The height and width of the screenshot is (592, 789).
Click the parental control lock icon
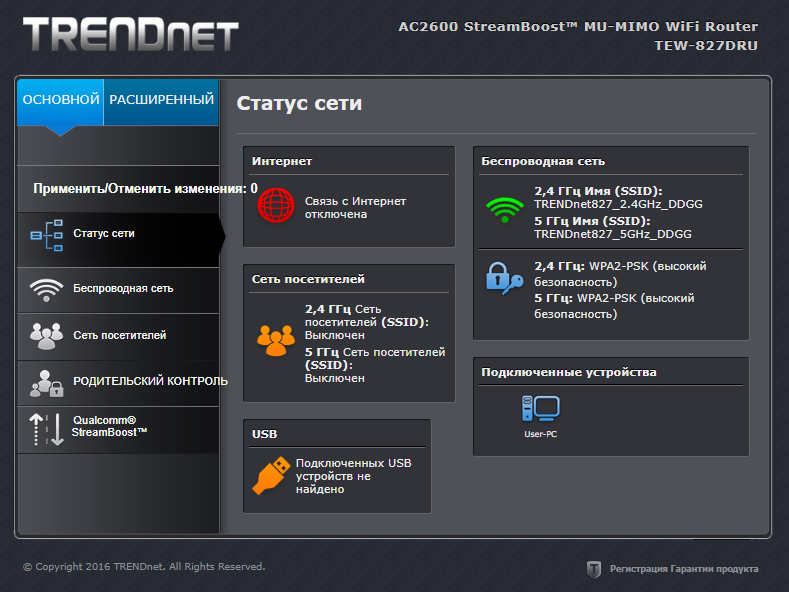46,384
